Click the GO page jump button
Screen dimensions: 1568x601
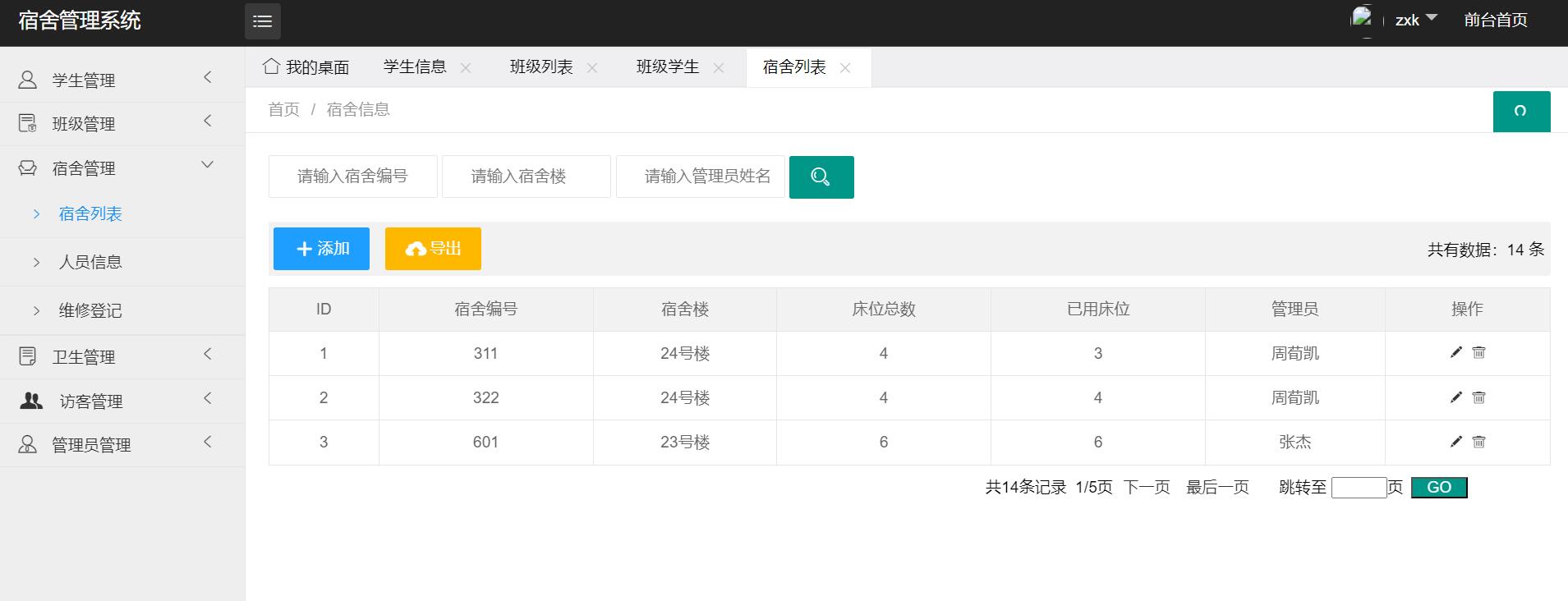coord(1439,488)
